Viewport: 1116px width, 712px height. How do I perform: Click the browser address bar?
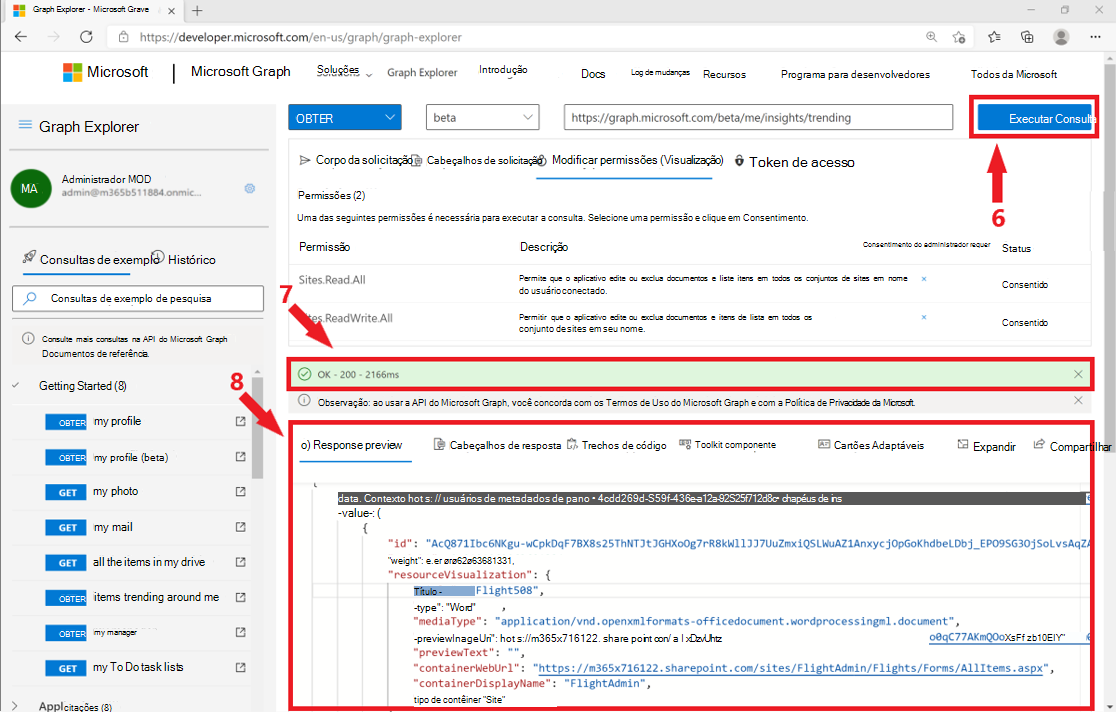pos(512,37)
